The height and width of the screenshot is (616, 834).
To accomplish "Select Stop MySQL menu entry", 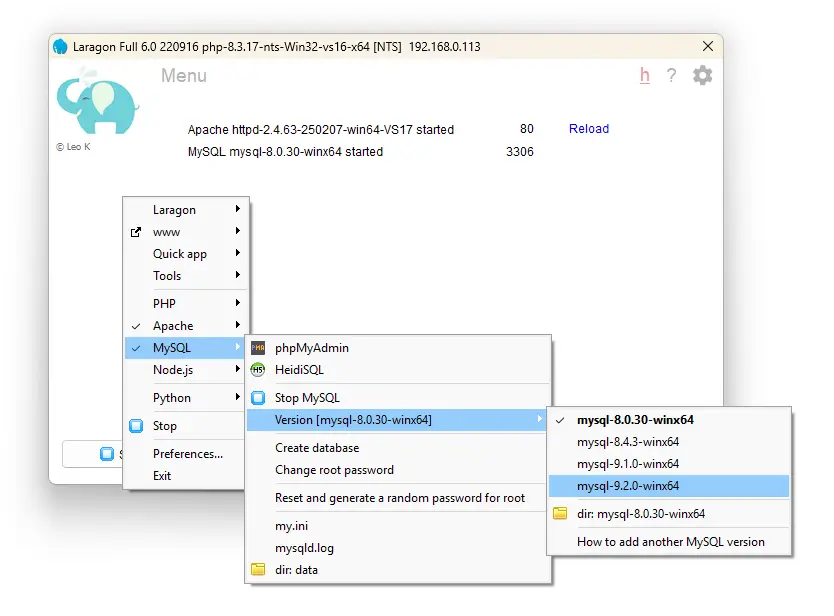I will click(x=397, y=398).
